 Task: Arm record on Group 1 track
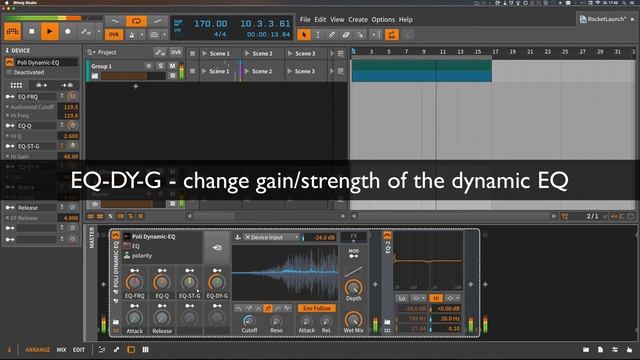point(149,66)
